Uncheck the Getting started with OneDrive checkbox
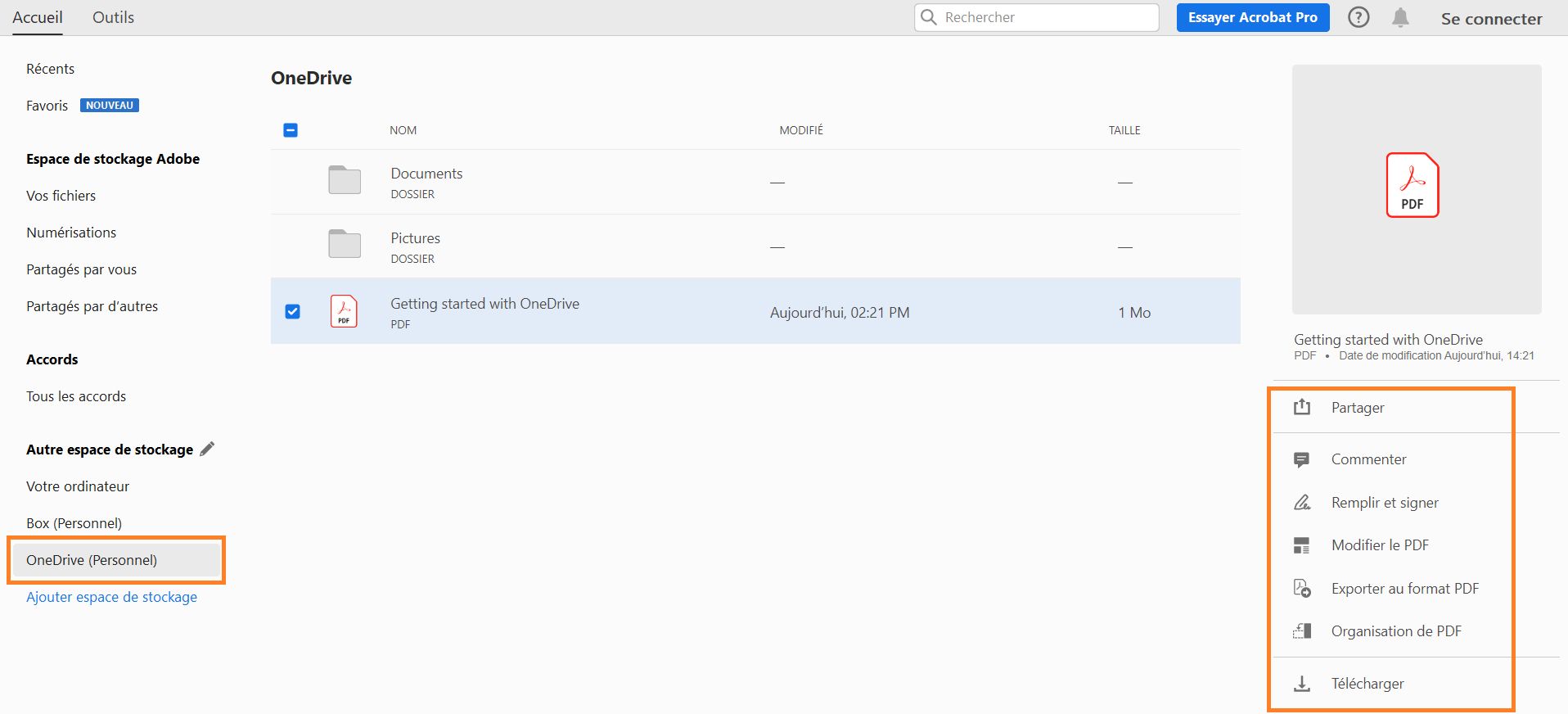The image size is (1568, 714). (292, 311)
